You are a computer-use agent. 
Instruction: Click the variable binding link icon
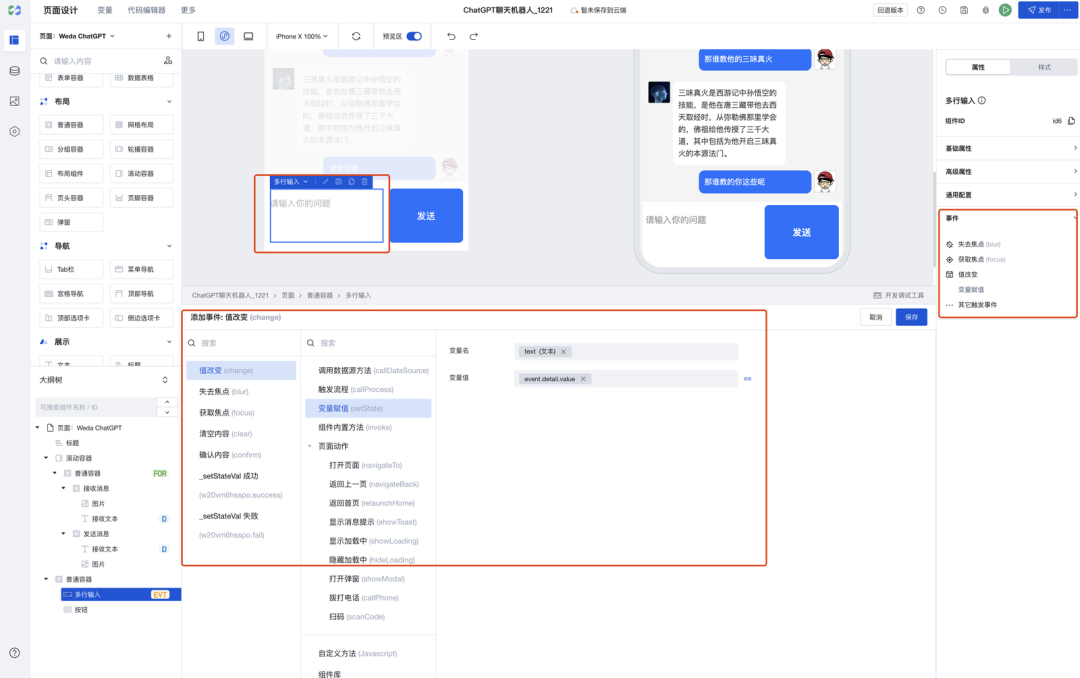click(747, 378)
